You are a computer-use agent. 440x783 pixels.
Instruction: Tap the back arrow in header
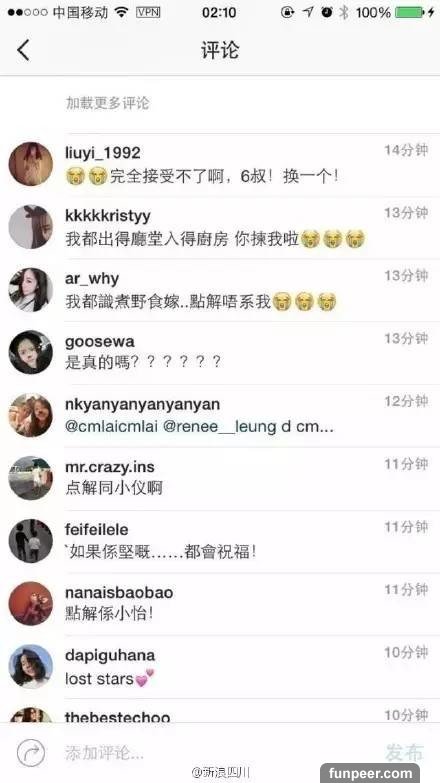tap(23, 50)
